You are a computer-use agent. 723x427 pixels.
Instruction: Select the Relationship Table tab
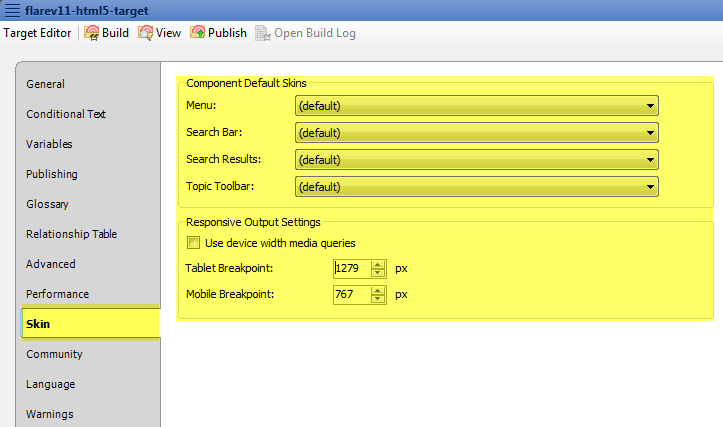tap(71, 234)
